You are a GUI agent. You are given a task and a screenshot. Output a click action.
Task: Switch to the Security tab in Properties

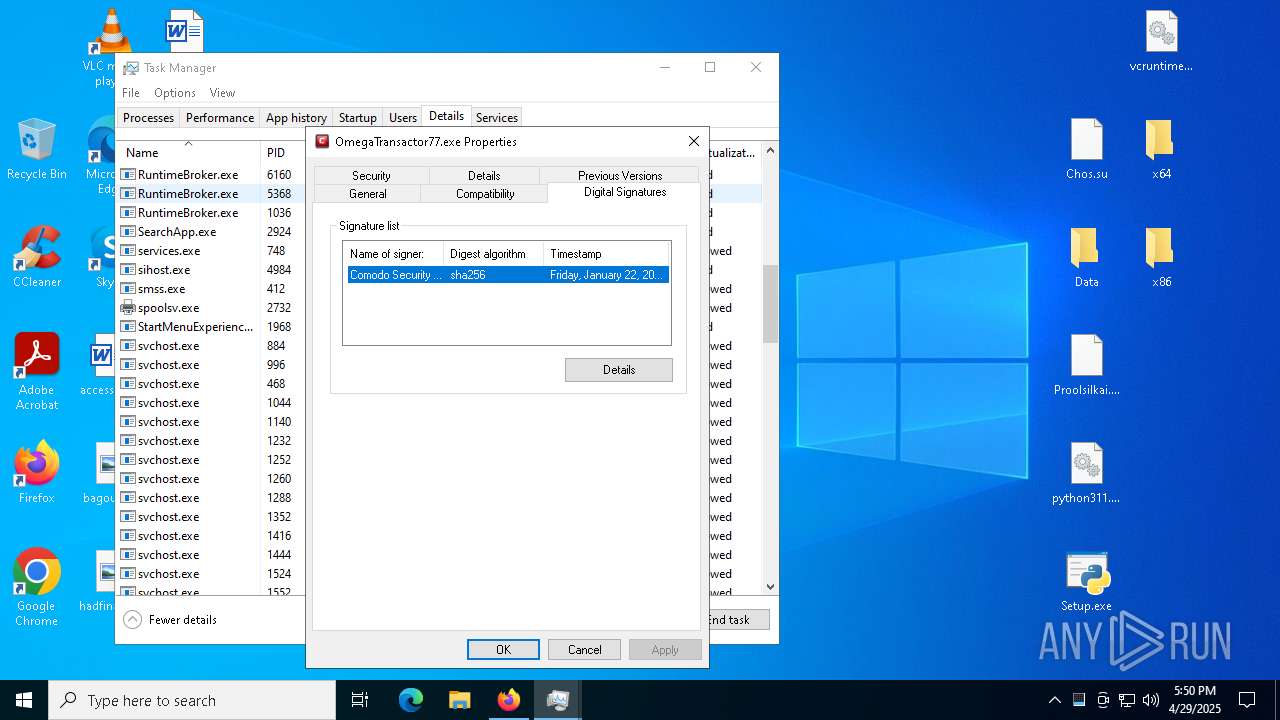point(371,175)
